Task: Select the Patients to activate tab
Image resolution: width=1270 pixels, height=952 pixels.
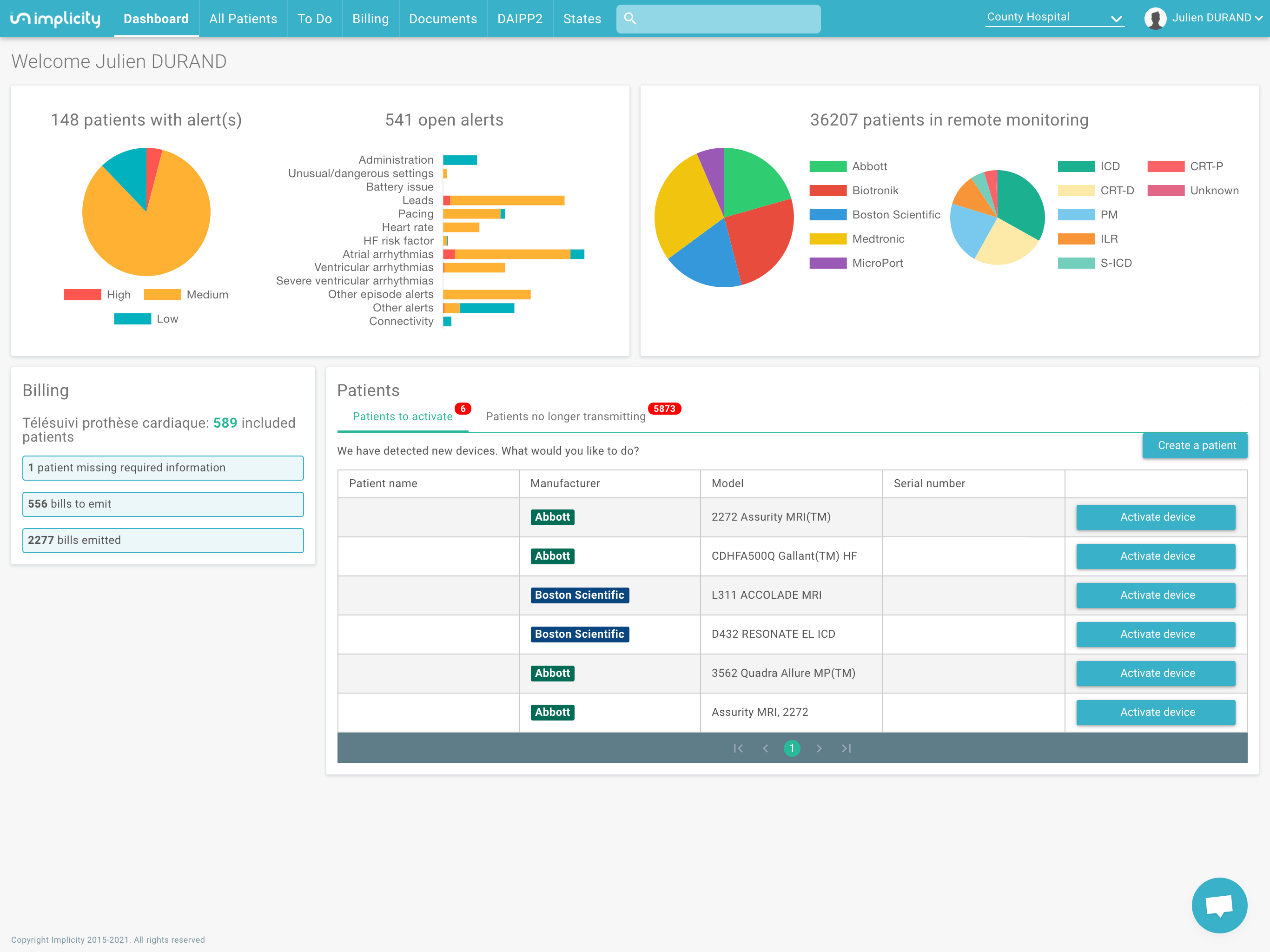Action: [403, 417]
